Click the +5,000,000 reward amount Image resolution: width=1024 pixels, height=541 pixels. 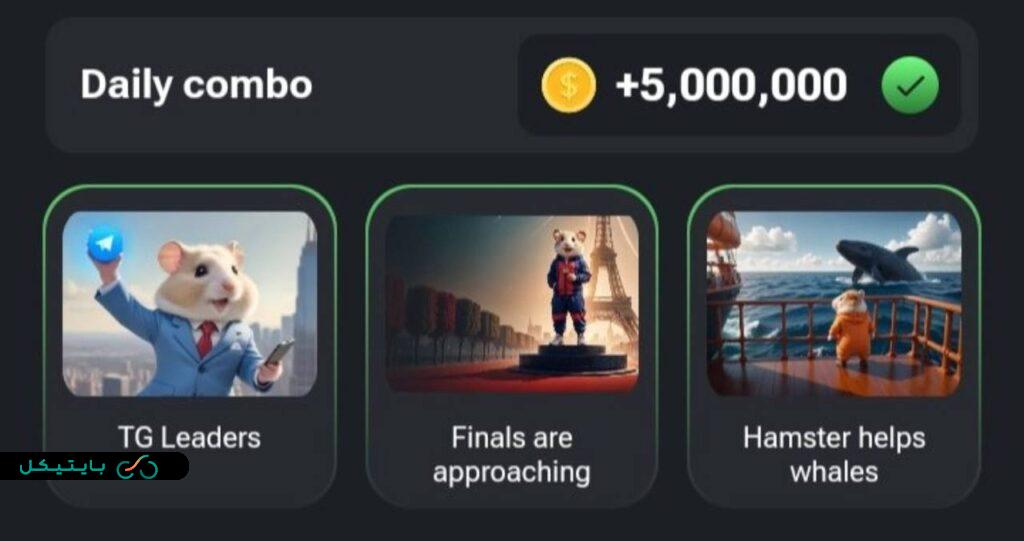coord(731,86)
